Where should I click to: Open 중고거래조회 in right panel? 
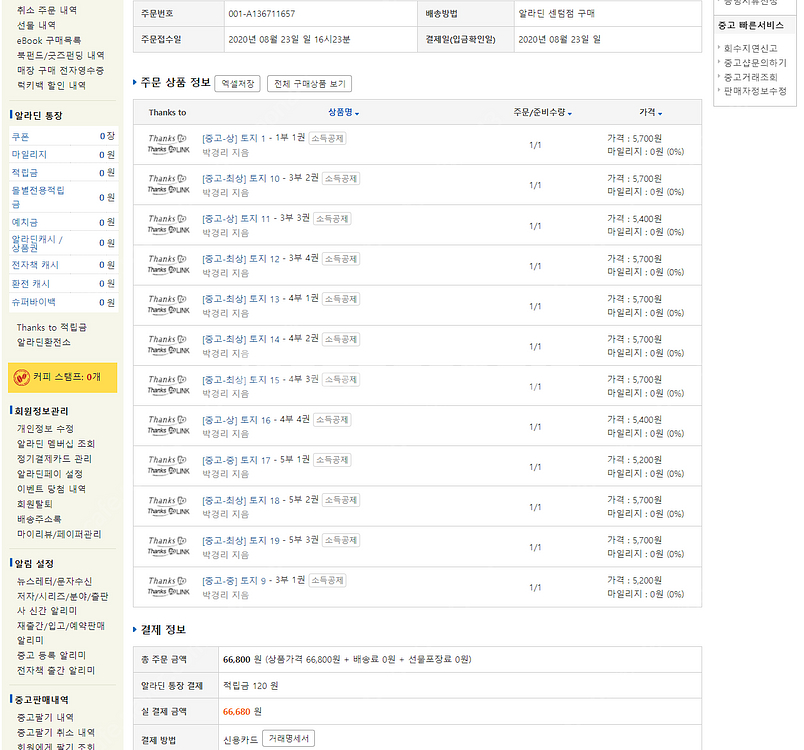751,77
